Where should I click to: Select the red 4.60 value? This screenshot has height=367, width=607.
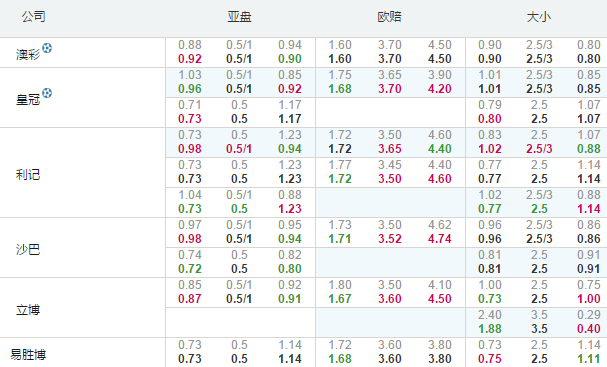point(440,179)
